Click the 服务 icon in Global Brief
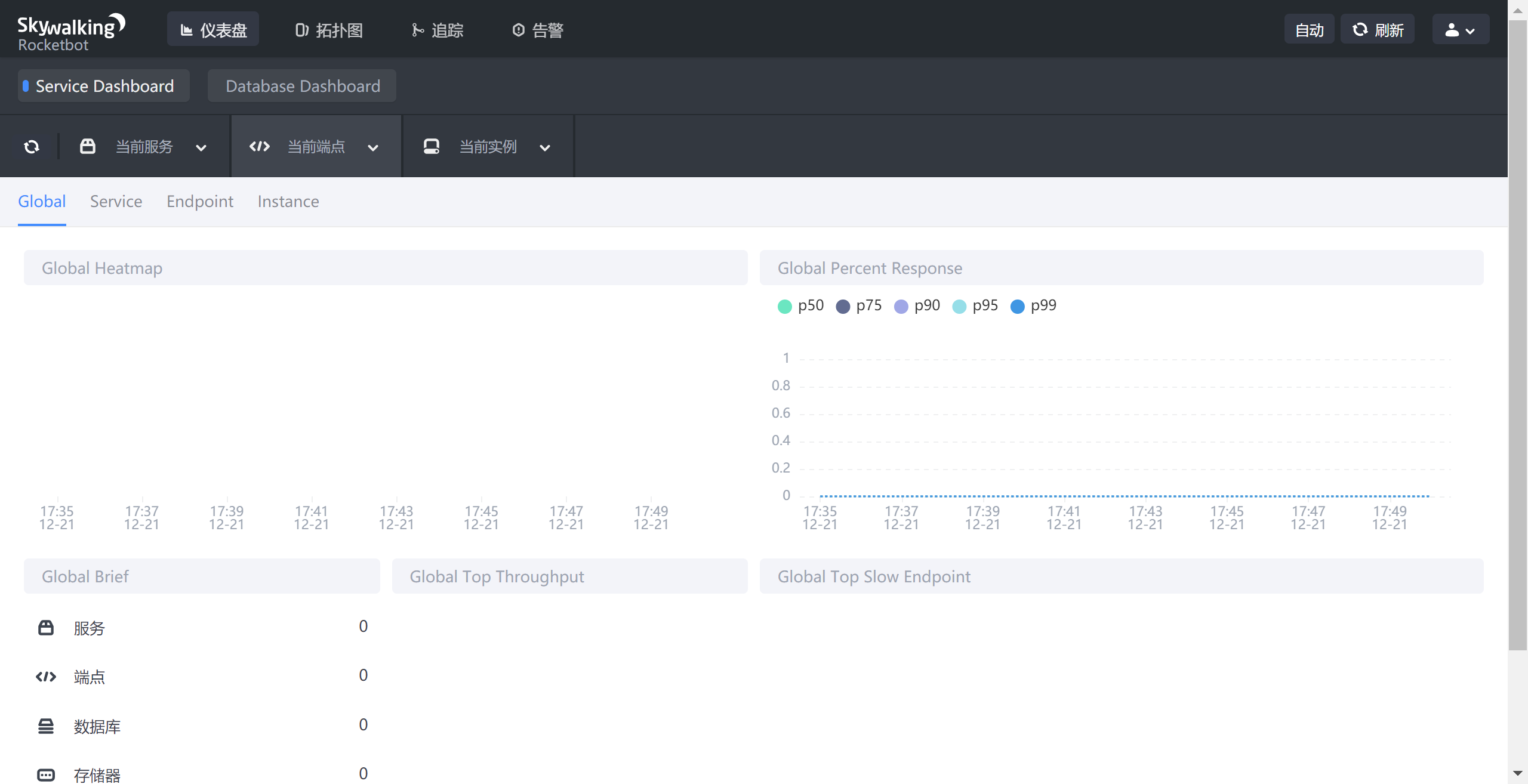The height and width of the screenshot is (784, 1528). pos(46,628)
